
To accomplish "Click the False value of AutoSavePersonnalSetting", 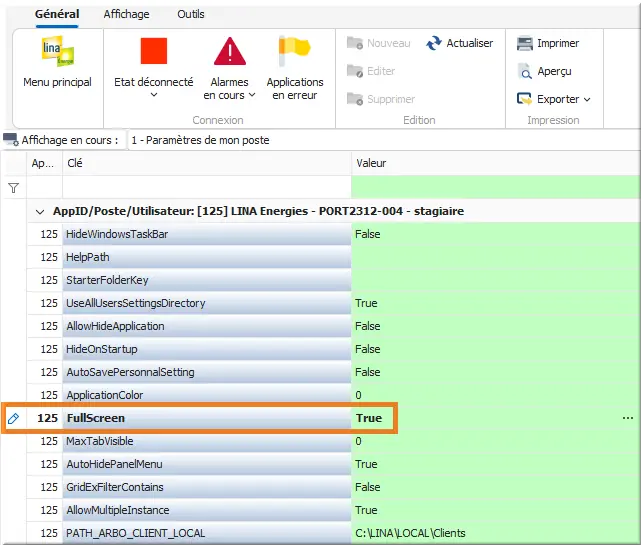I will click(x=368, y=372).
